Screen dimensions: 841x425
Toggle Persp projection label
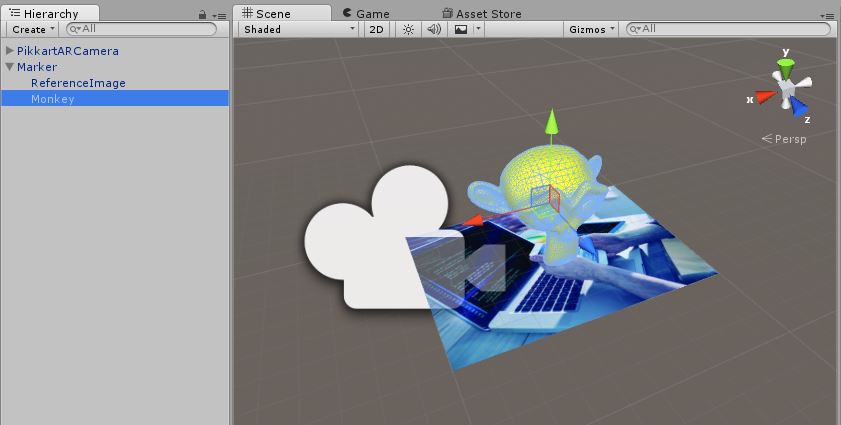pyautogui.click(x=784, y=139)
